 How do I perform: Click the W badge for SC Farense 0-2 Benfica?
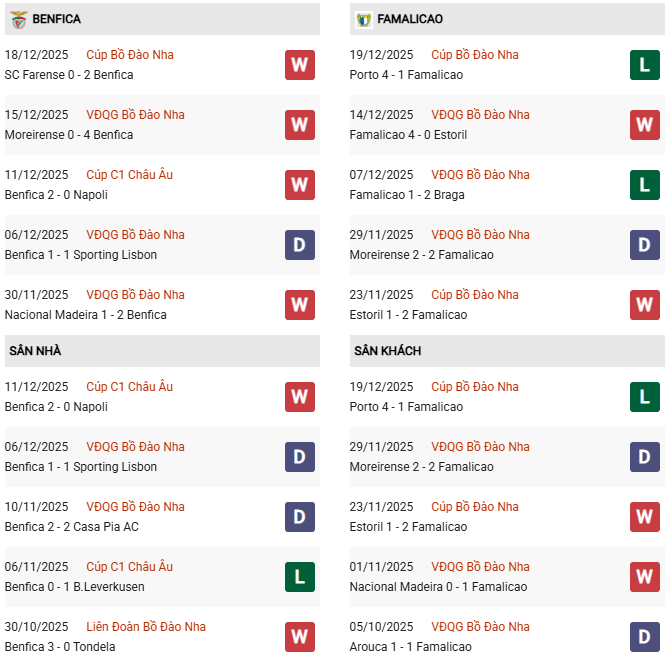point(299,65)
